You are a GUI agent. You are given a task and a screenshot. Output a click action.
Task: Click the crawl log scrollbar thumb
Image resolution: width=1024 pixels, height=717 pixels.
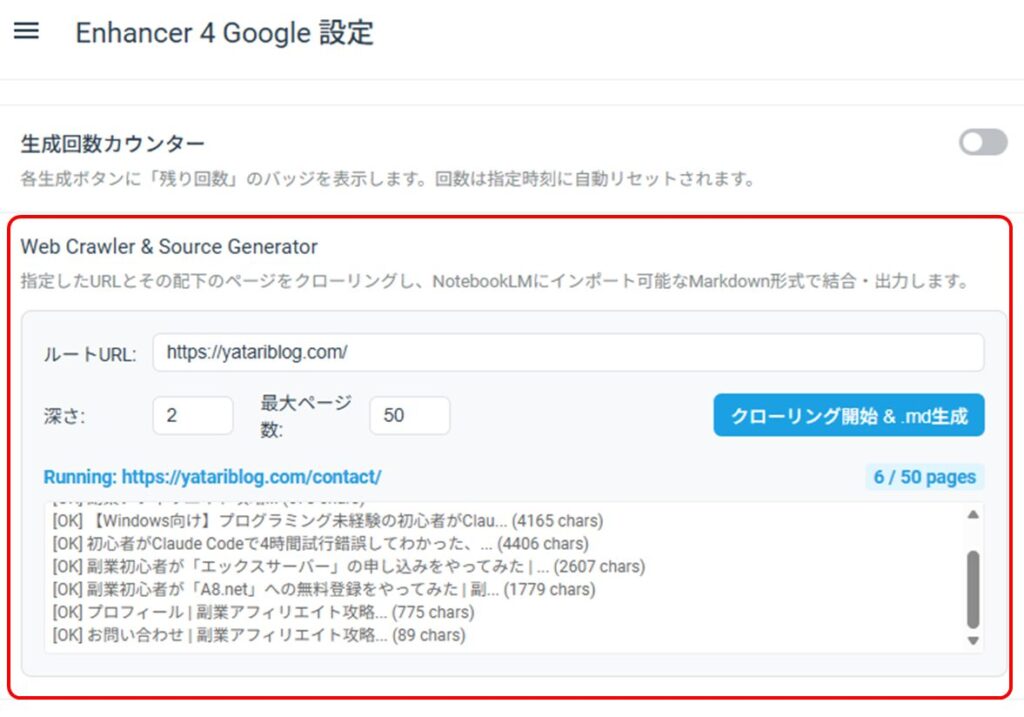pos(973,588)
